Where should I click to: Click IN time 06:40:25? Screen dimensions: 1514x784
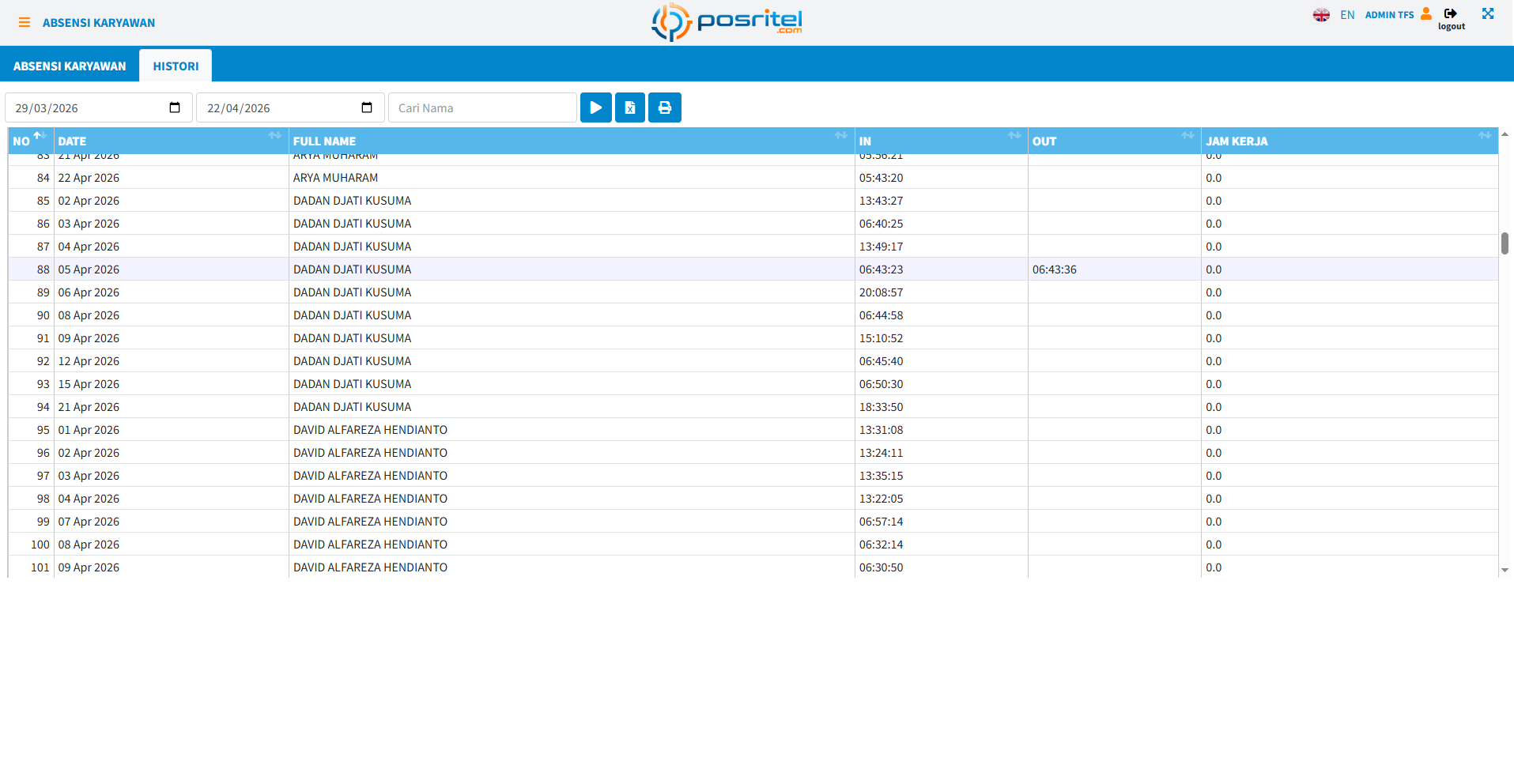pyautogui.click(x=881, y=224)
